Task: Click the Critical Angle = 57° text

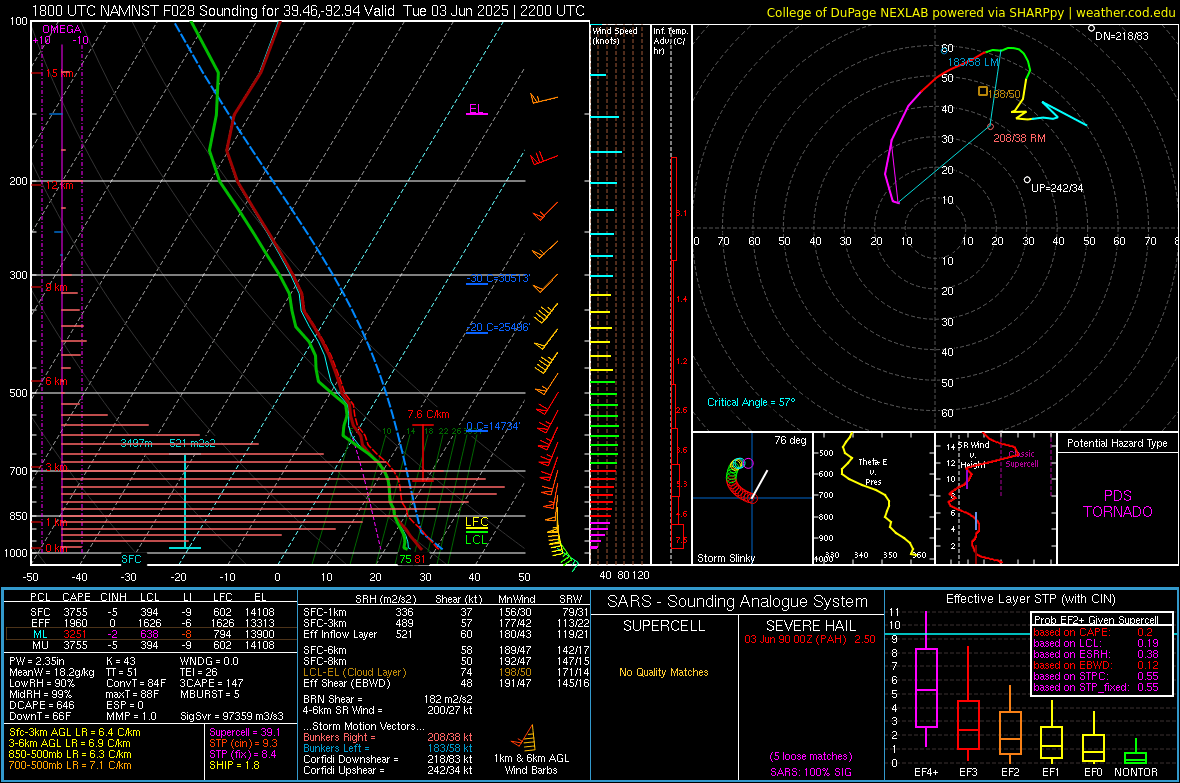Action: click(751, 402)
